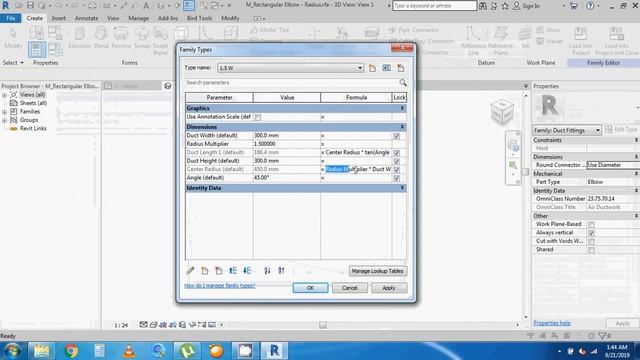Open uTorrent from the taskbar
This screenshot has height=360, width=640.
tap(187, 351)
